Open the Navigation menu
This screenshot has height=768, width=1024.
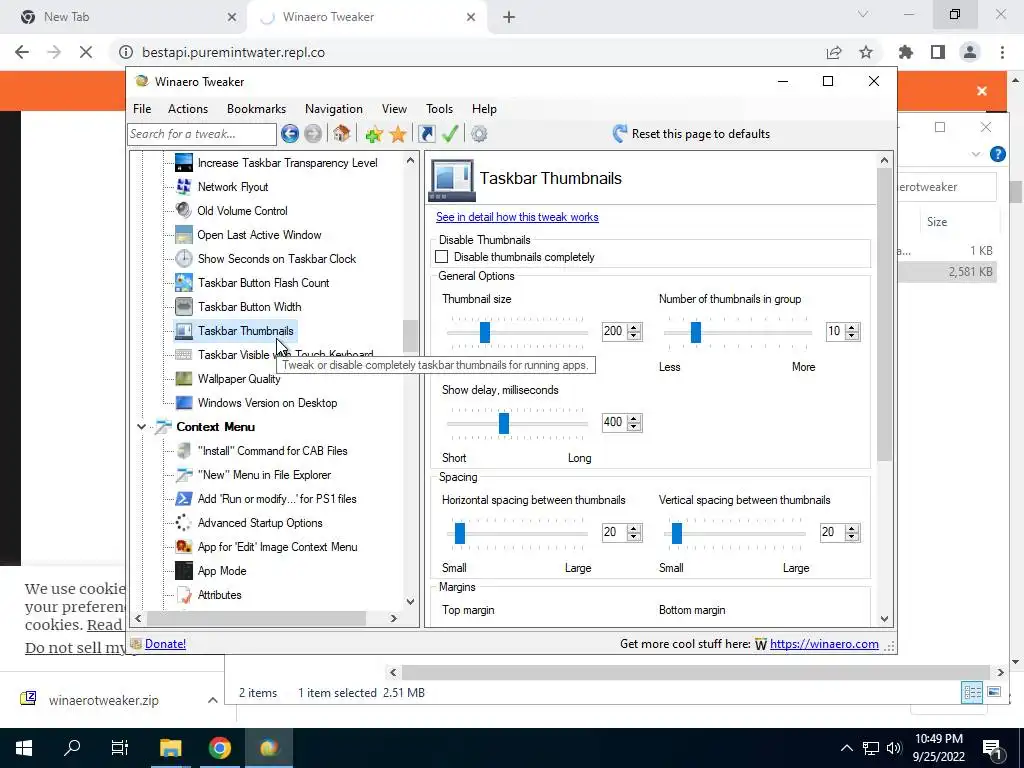[x=334, y=109]
